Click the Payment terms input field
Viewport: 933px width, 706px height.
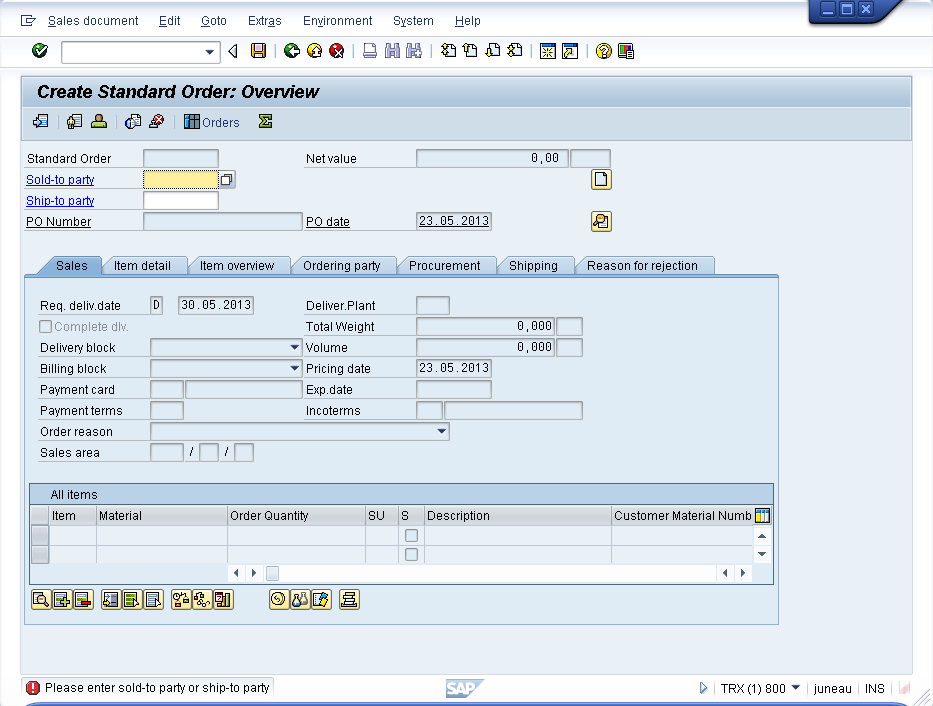[x=167, y=410]
